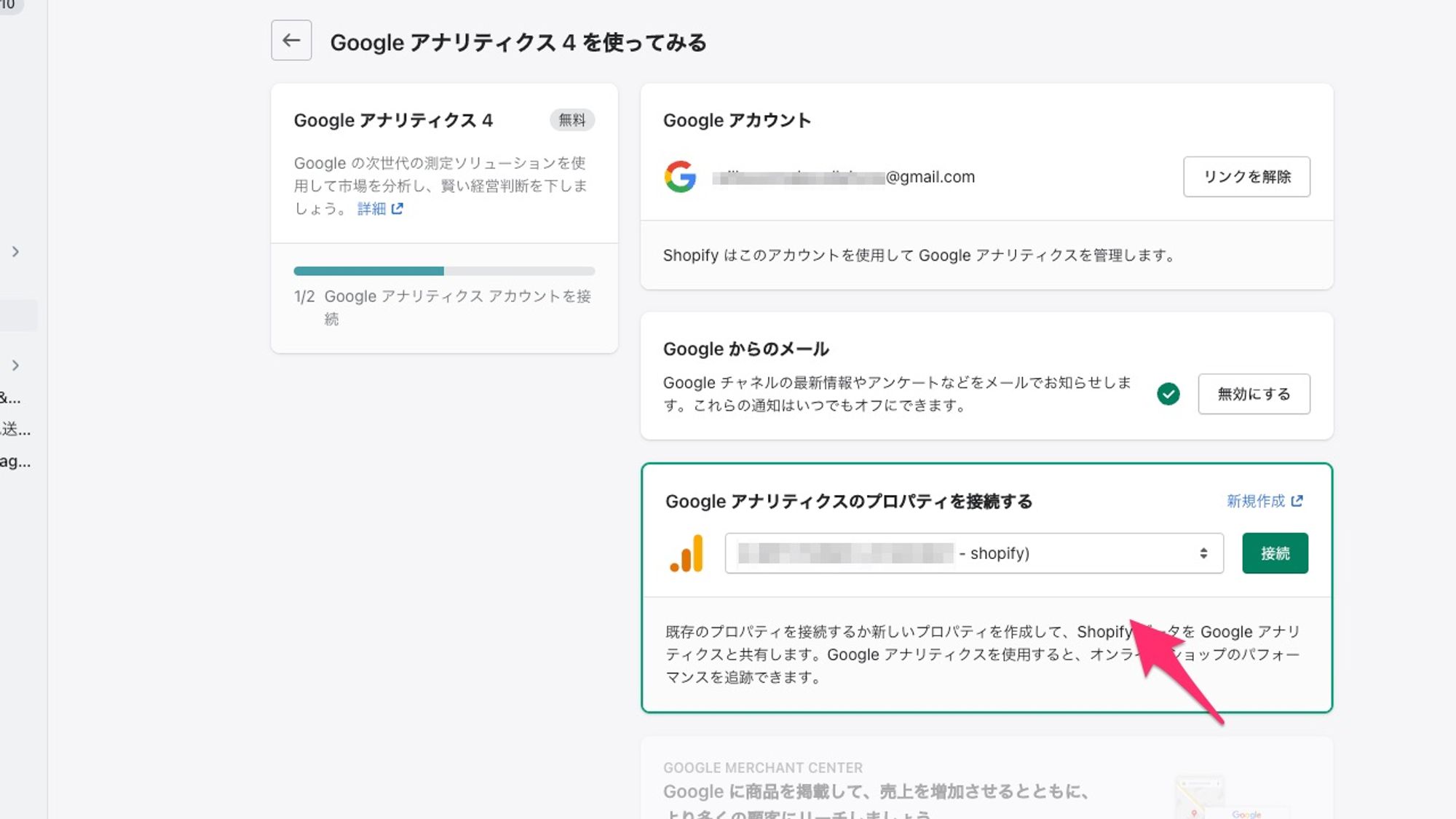Click the page title Google アナリティクス 4 を使ってみる
Viewport: 1456px width, 819px height.
[x=518, y=42]
